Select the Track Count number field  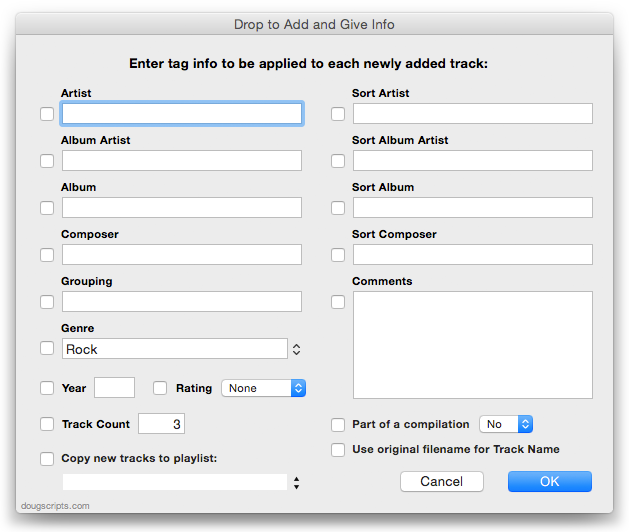tap(161, 424)
